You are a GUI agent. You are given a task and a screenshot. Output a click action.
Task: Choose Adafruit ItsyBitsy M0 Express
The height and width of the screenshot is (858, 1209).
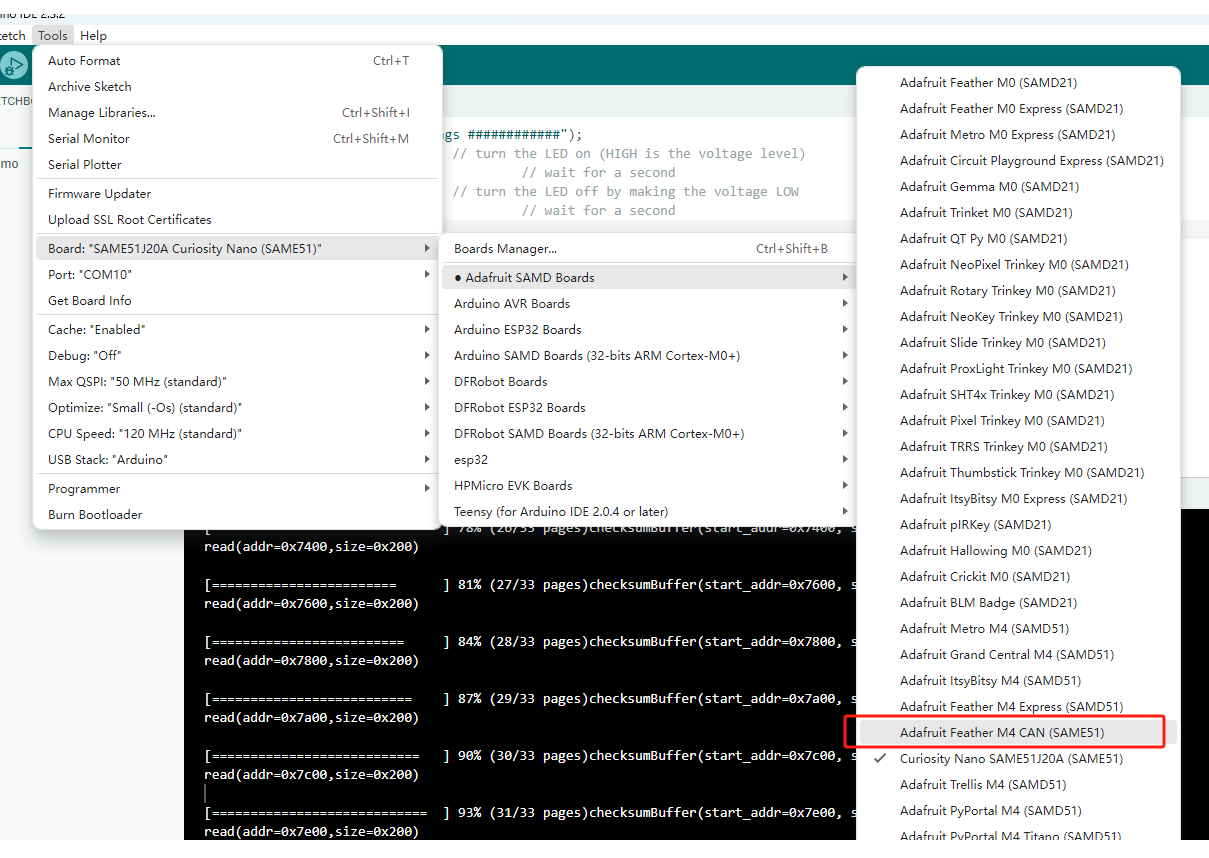(x=1018, y=499)
